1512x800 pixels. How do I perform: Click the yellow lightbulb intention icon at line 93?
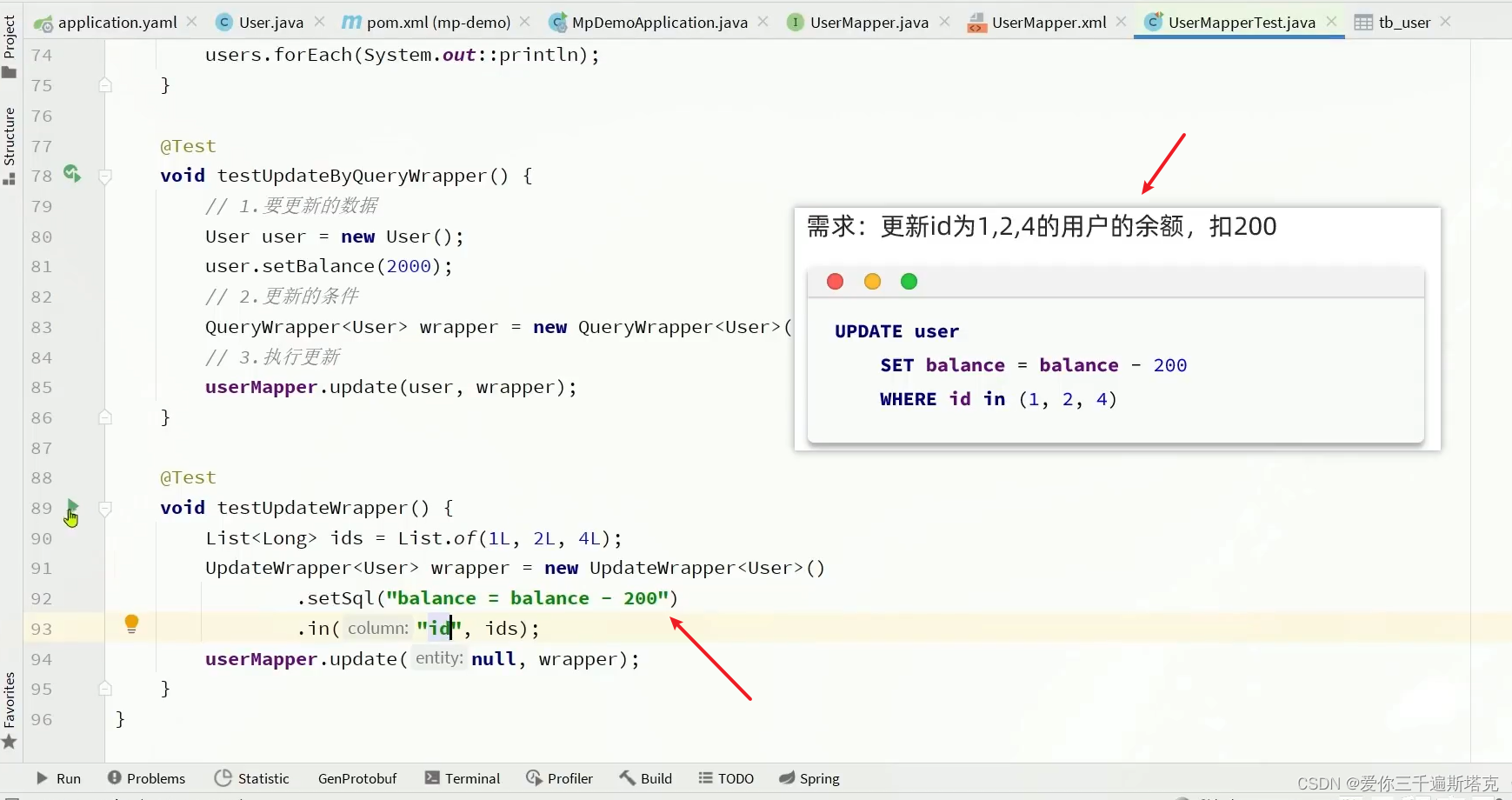click(x=131, y=623)
